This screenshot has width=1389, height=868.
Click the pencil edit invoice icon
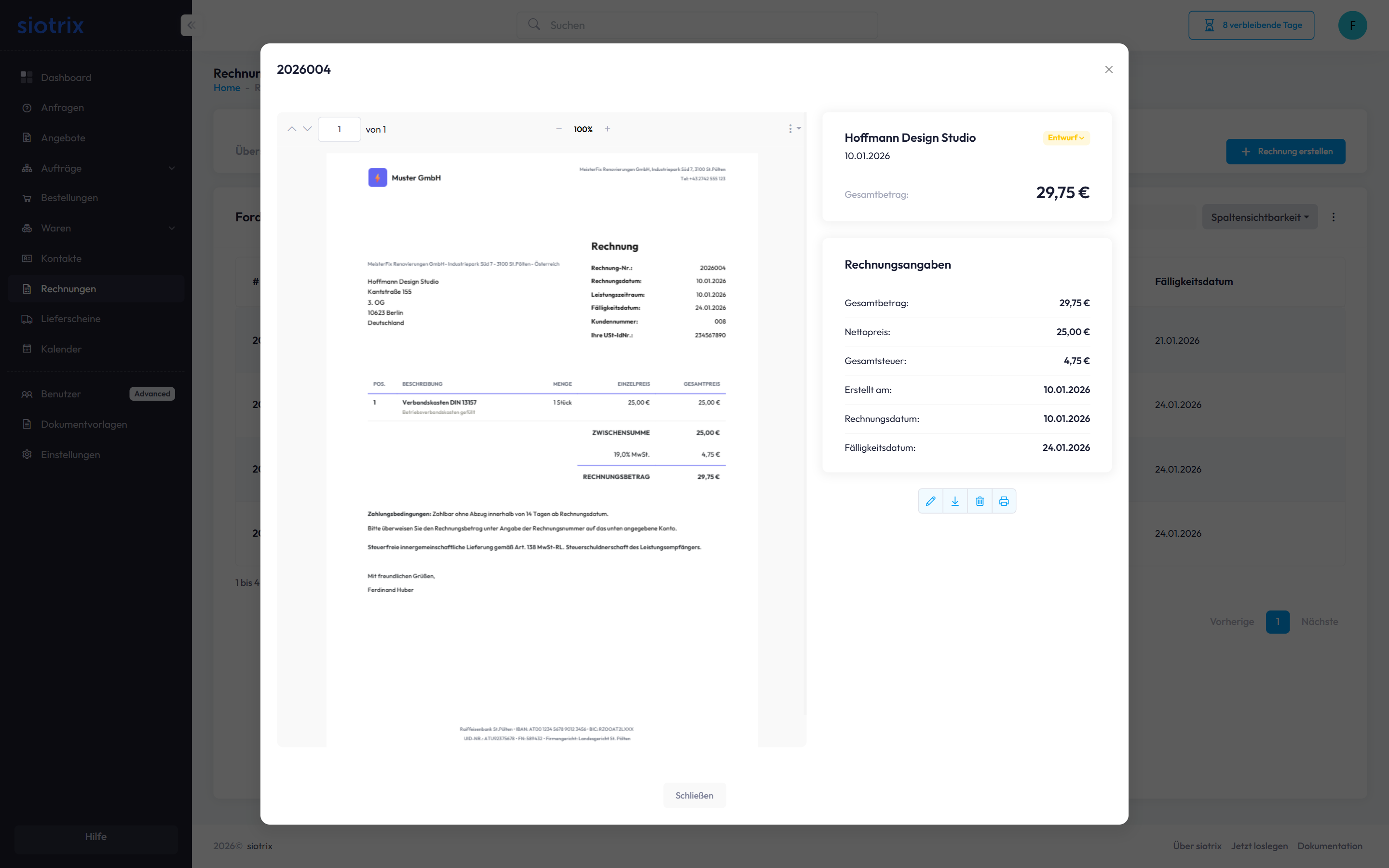(x=930, y=501)
